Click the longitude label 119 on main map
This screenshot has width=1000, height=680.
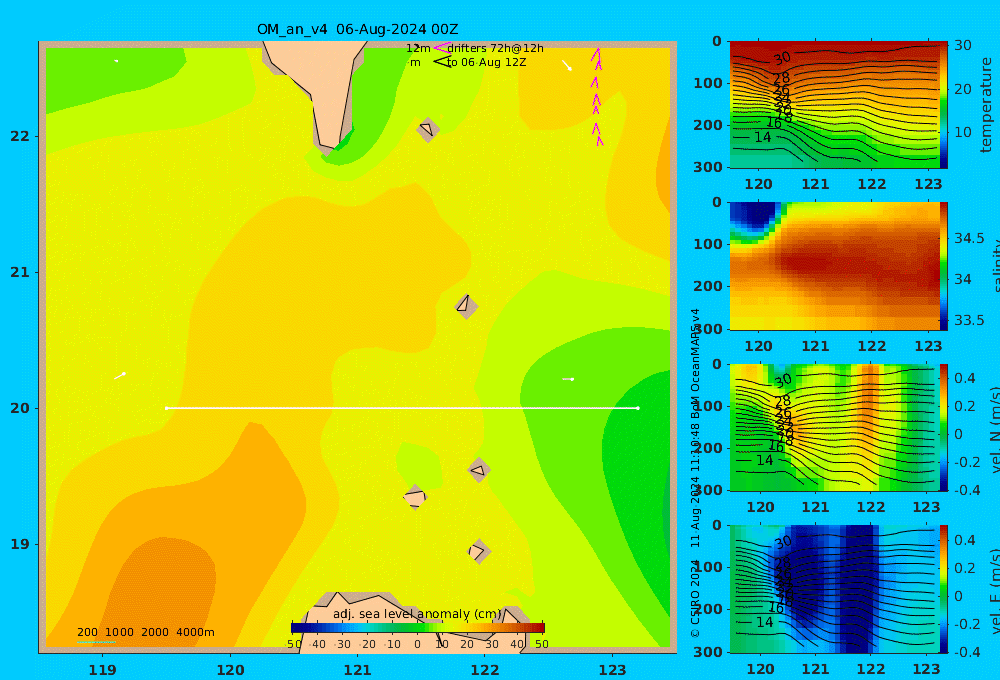102,670
